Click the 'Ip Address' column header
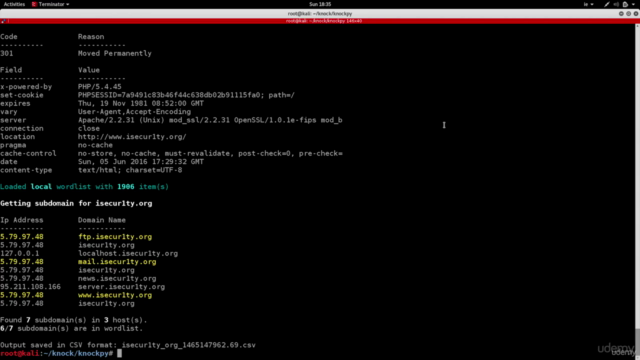Viewport: 640px width, 360px height. 22,220
